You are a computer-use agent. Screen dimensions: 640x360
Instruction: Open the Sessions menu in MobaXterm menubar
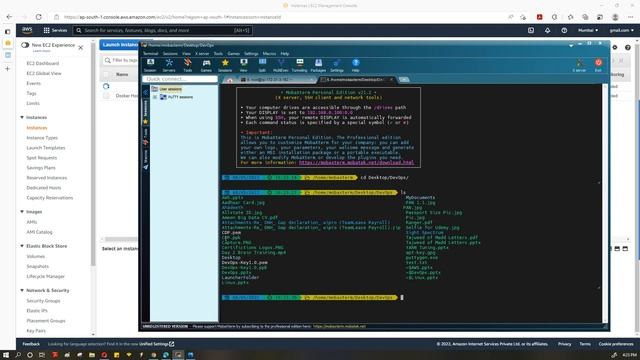(170, 53)
